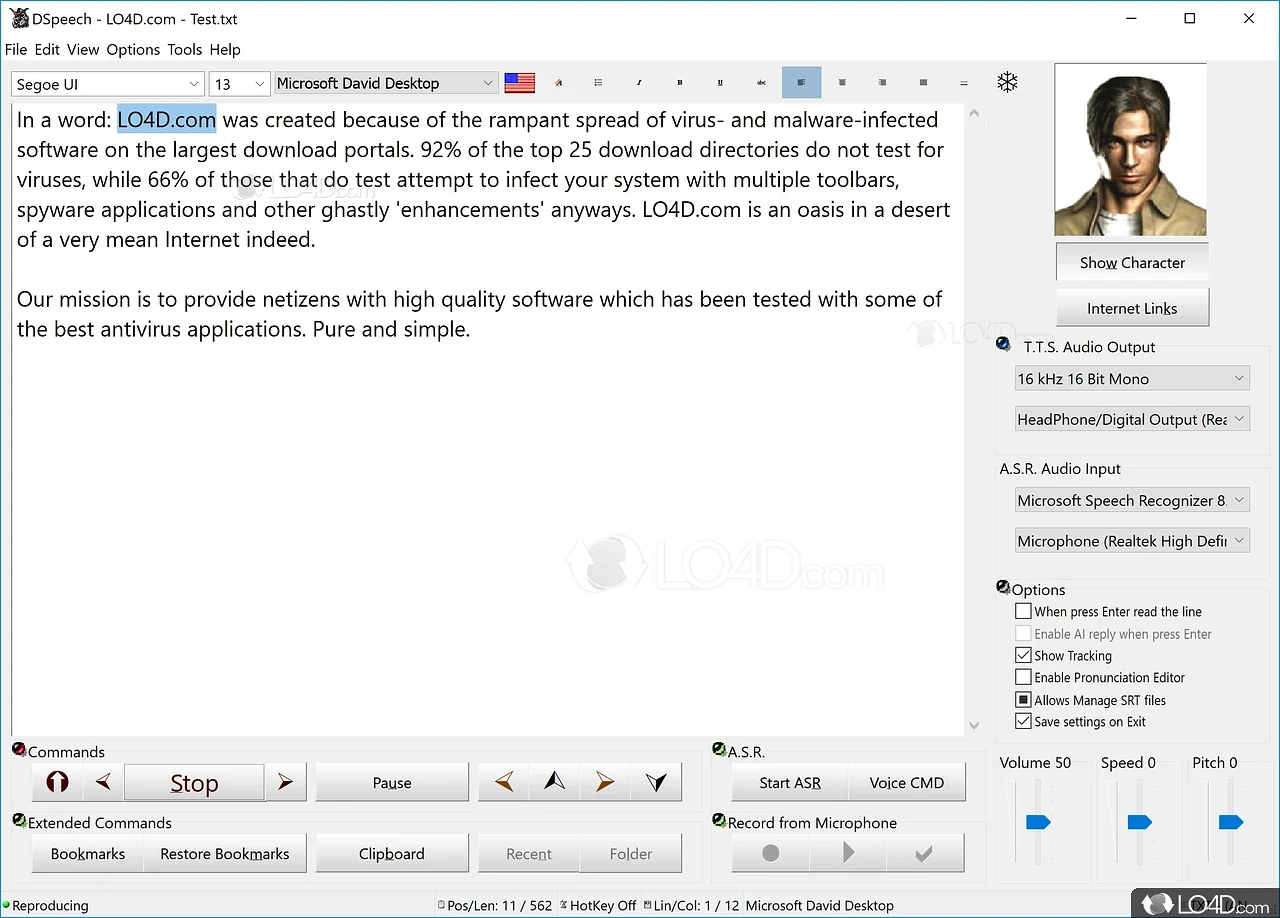The image size is (1280, 918).
Task: Click the Clipboard button
Action: 392,853
